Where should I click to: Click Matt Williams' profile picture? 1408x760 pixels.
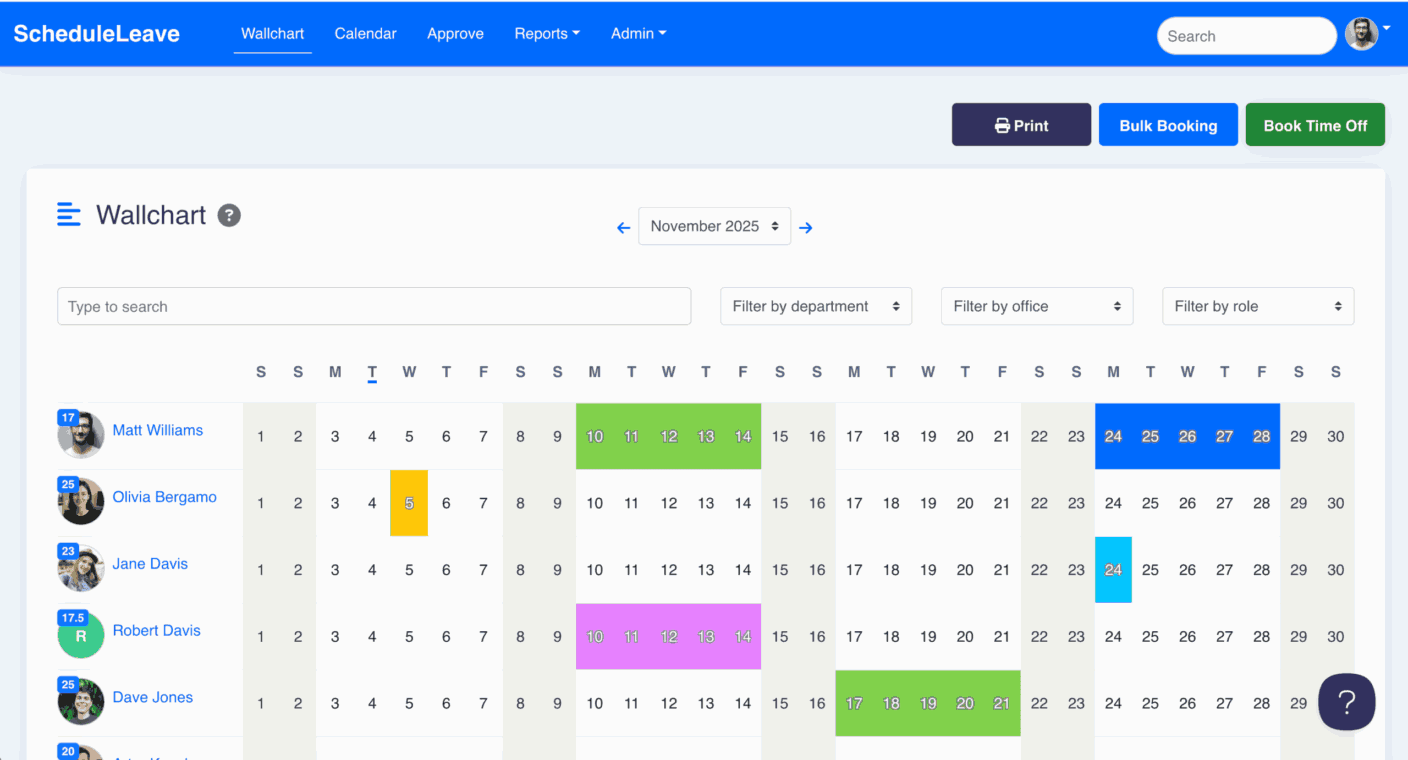pos(81,435)
